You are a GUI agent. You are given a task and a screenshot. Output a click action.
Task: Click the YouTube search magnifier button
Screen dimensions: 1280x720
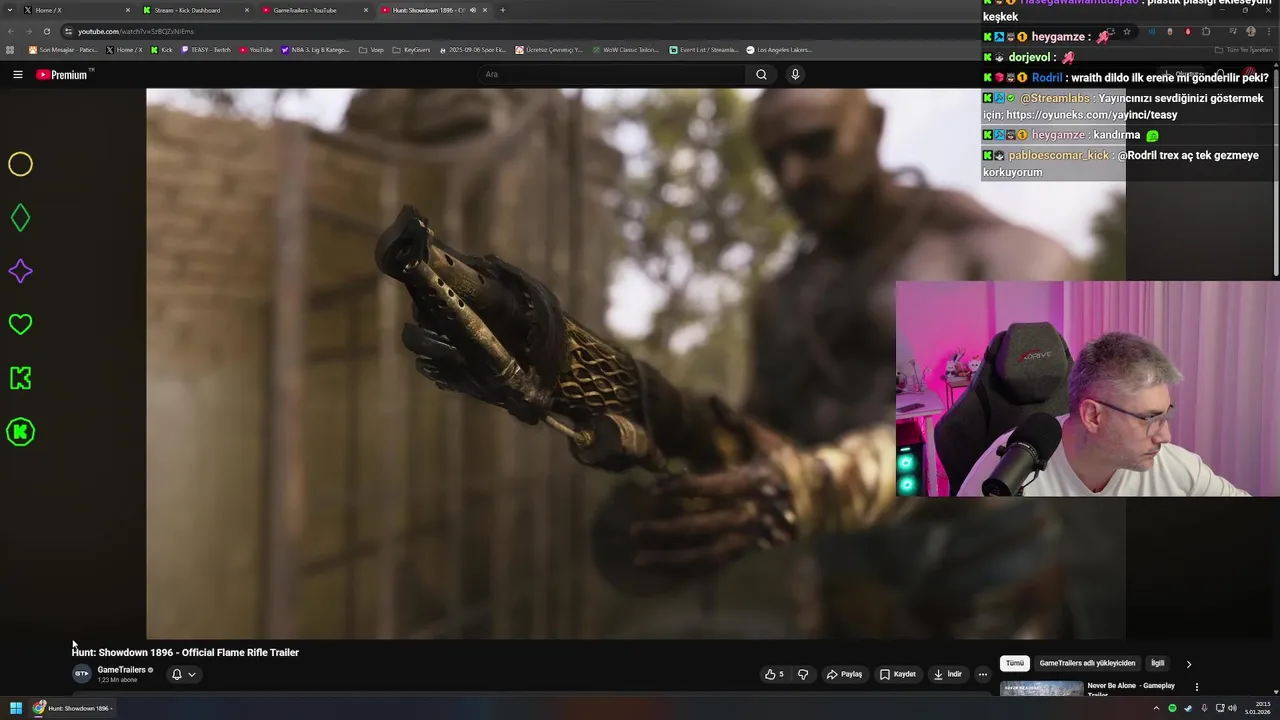(761, 74)
